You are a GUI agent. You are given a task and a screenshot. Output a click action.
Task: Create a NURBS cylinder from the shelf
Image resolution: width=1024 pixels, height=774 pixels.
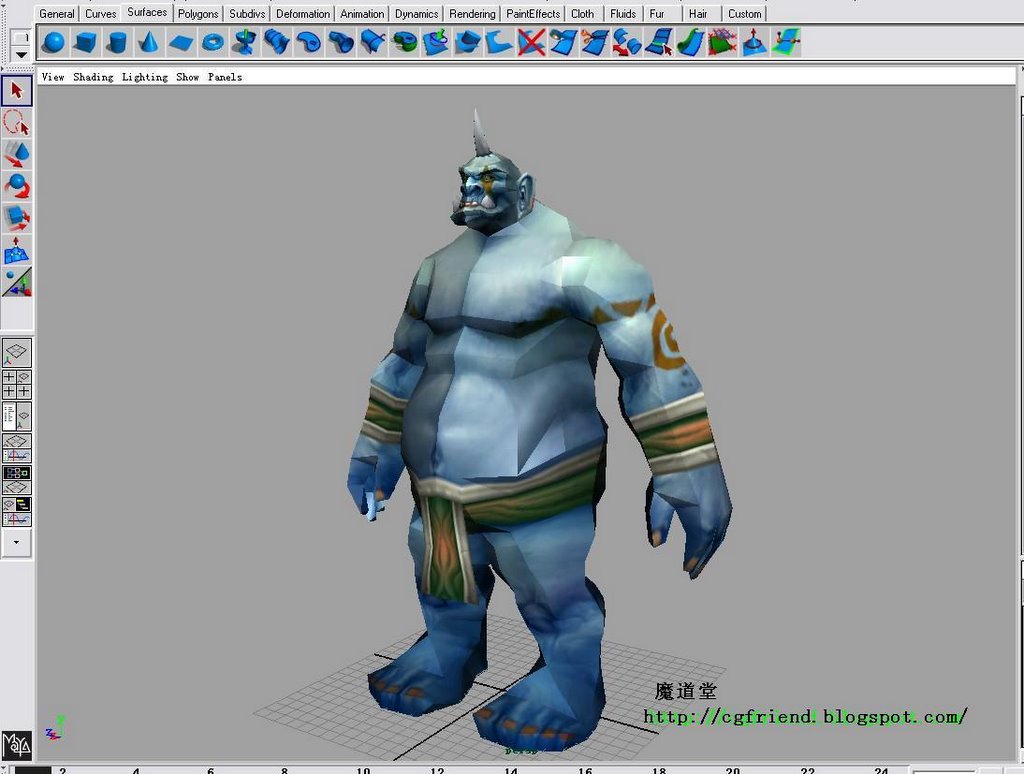click(117, 42)
